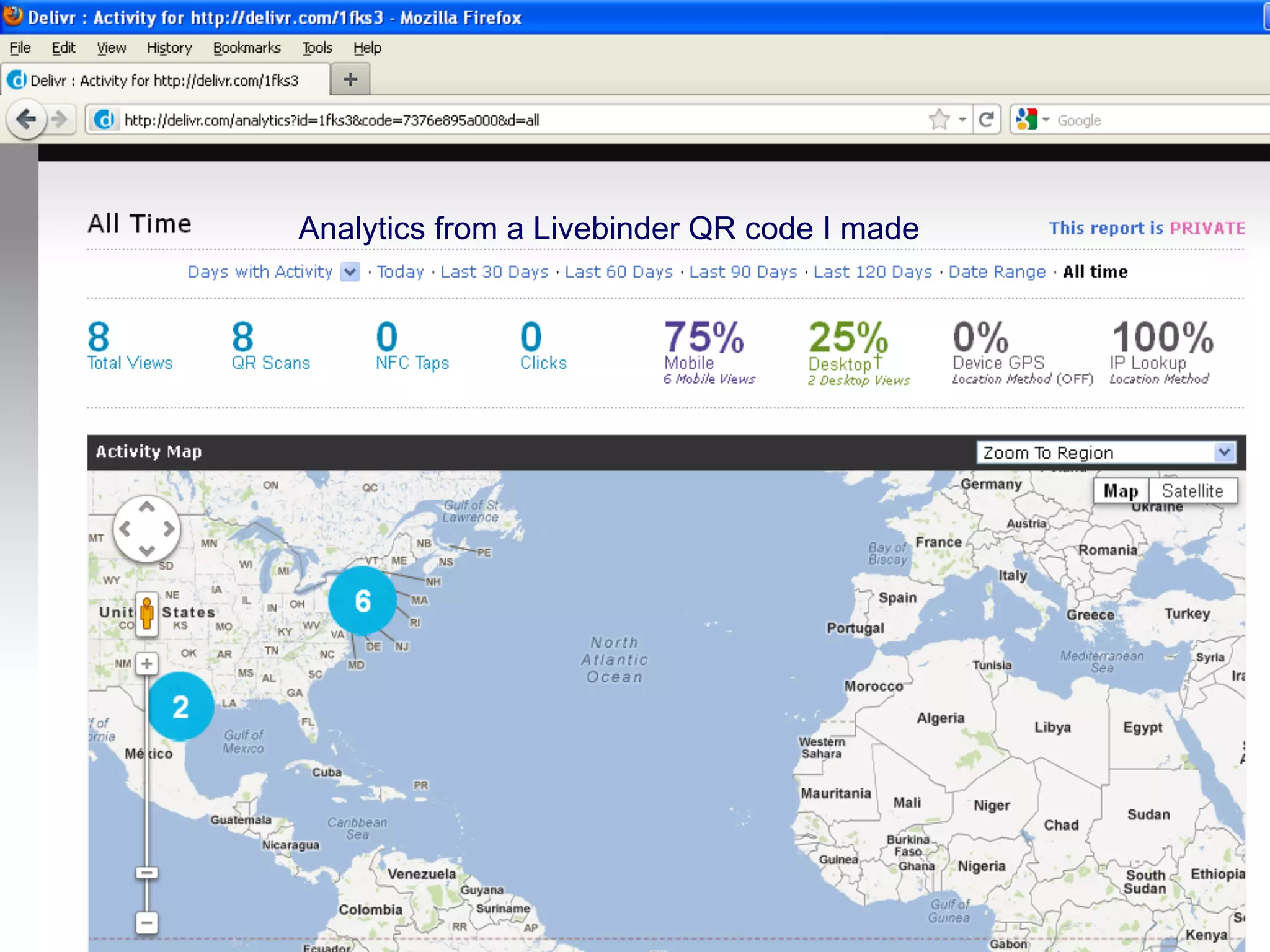Click the Date Range link

(x=997, y=271)
